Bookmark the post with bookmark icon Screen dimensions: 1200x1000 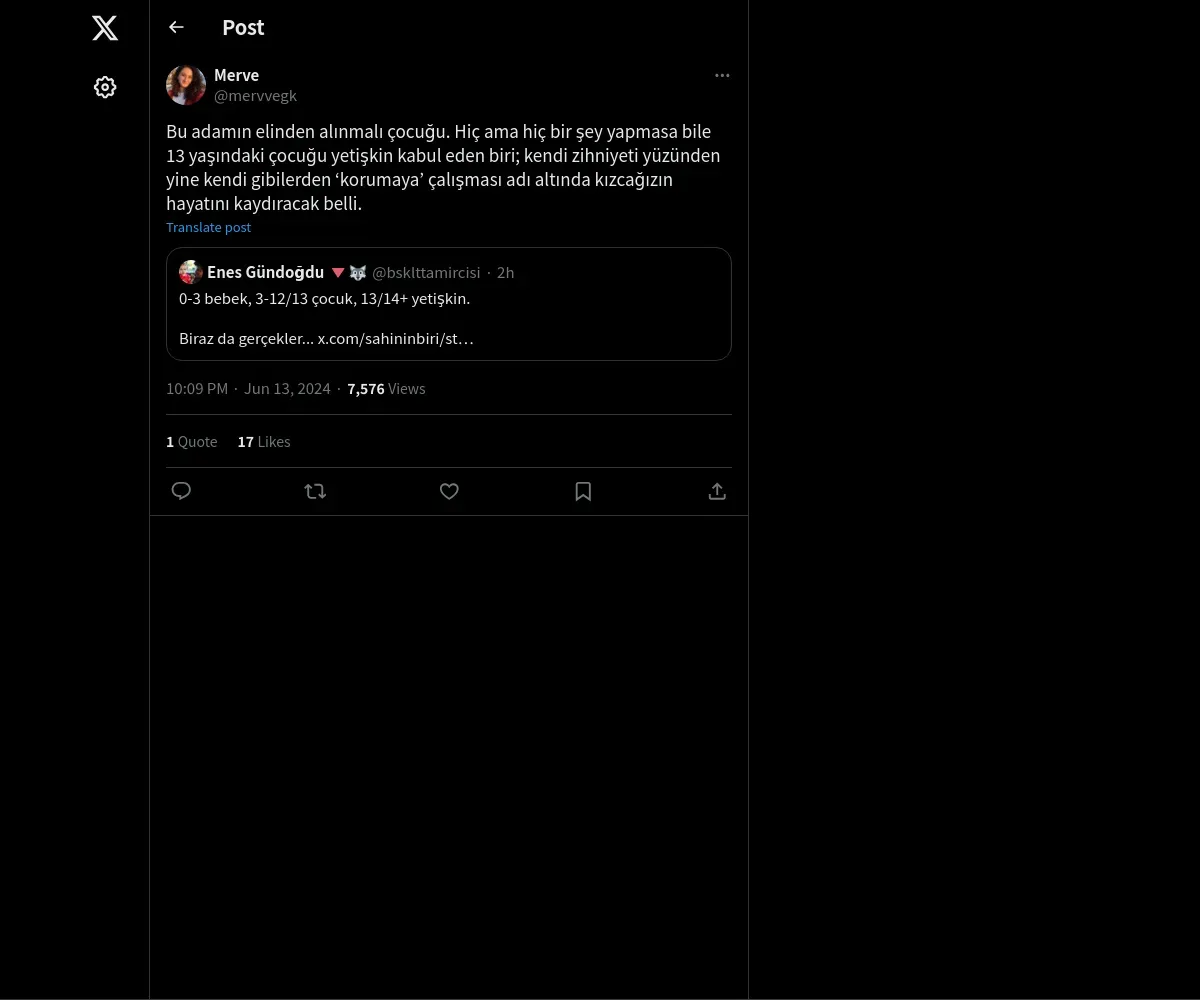[583, 491]
